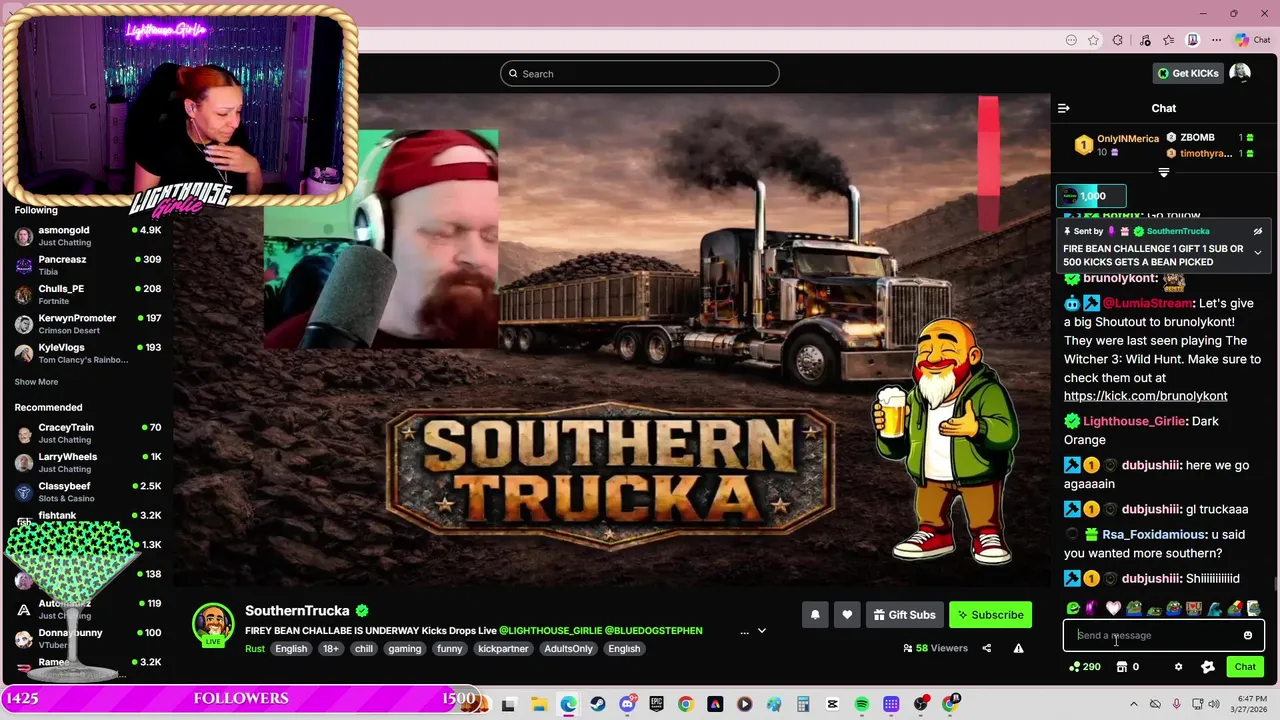Show hidden system tray icons
The image size is (1280, 720).
1135,704
